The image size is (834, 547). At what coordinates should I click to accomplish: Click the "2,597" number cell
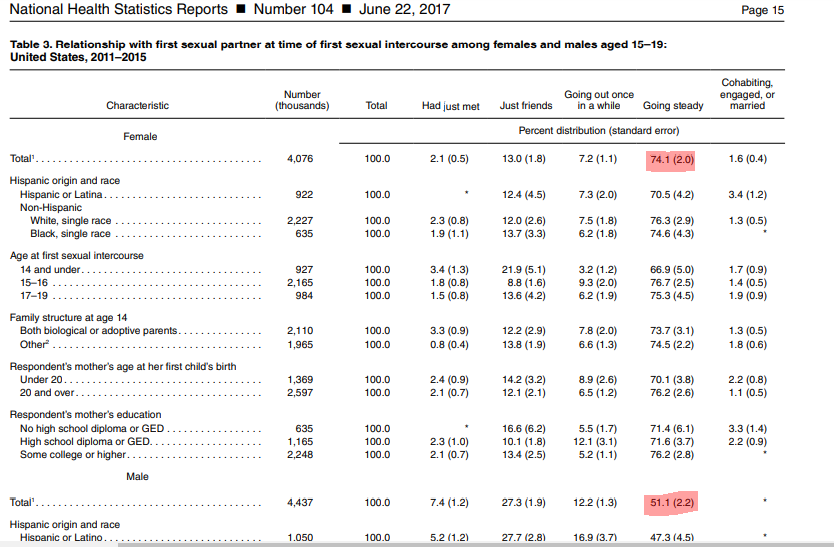click(300, 393)
